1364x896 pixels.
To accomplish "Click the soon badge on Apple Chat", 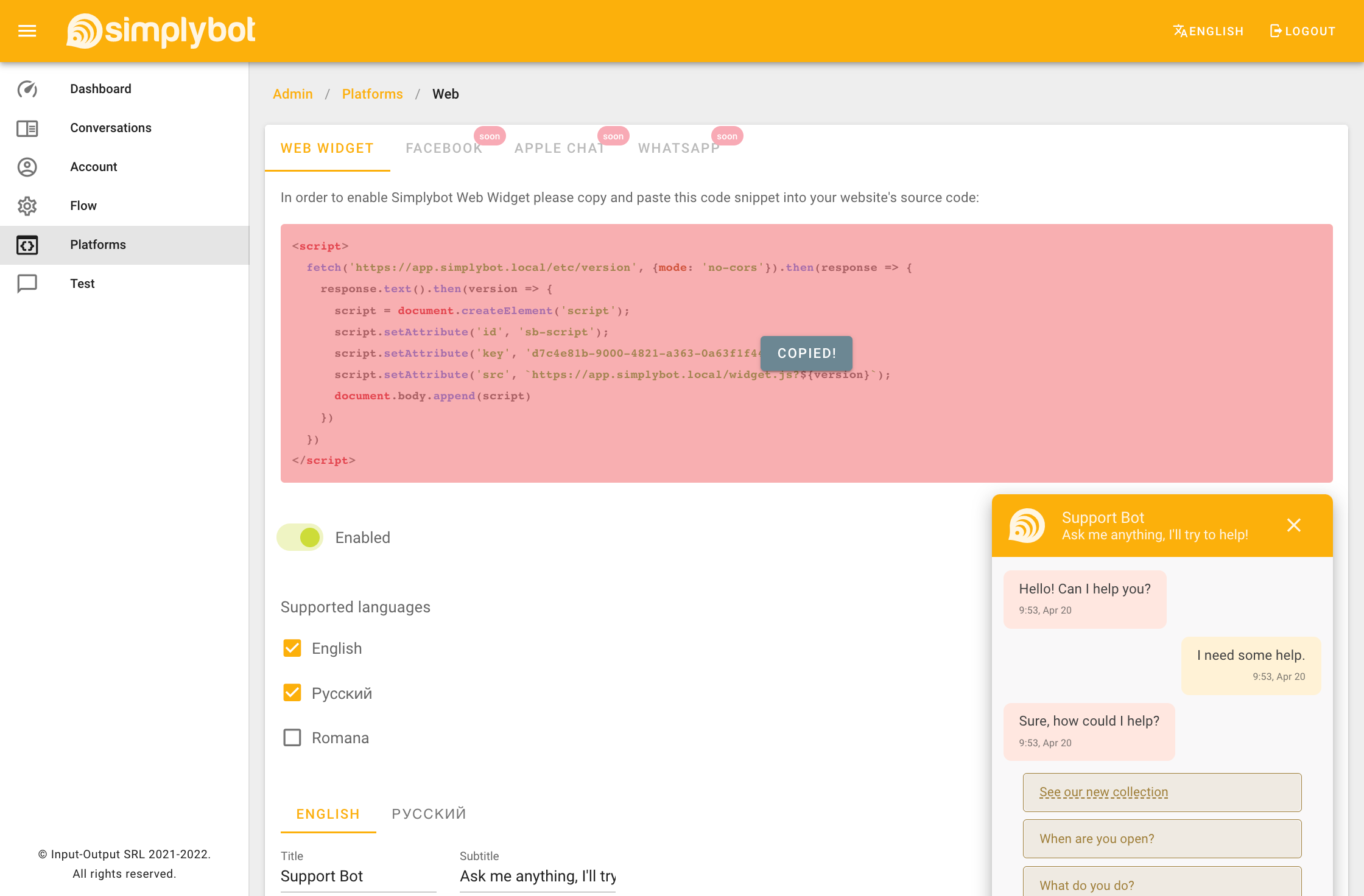I will [613, 136].
